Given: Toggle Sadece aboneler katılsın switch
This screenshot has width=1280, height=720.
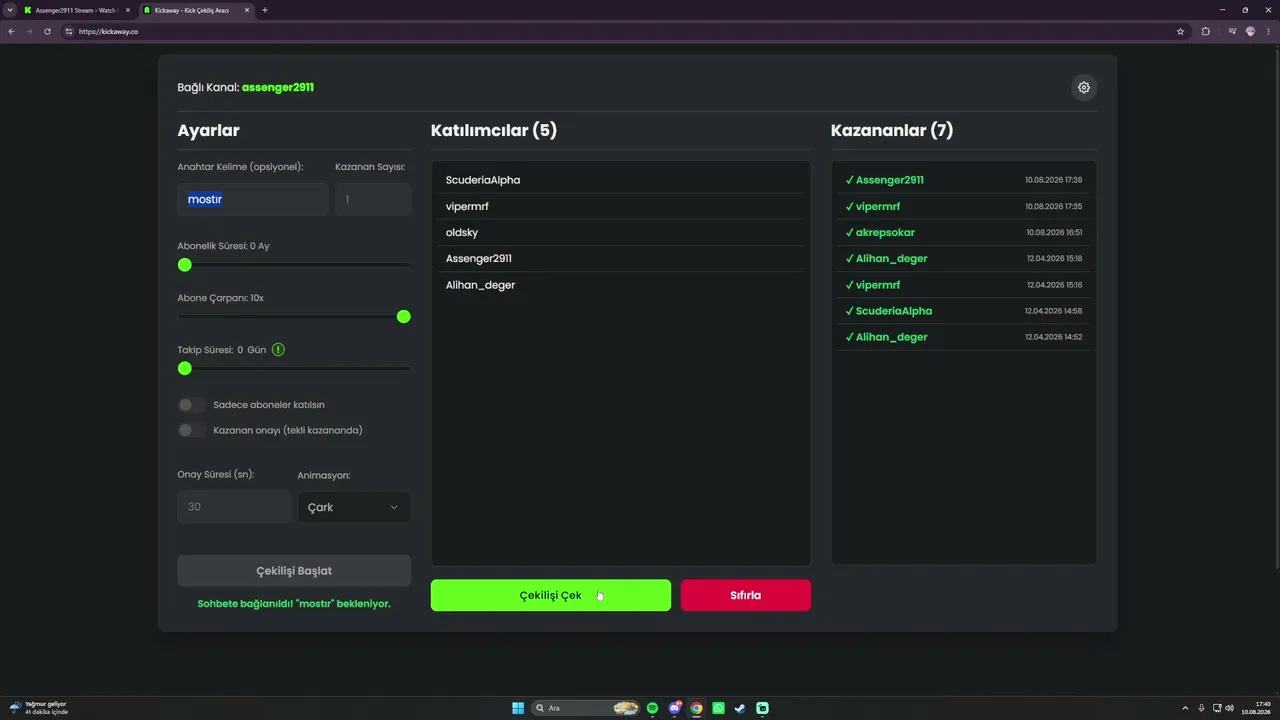Looking at the screenshot, I should pyautogui.click(x=191, y=405).
